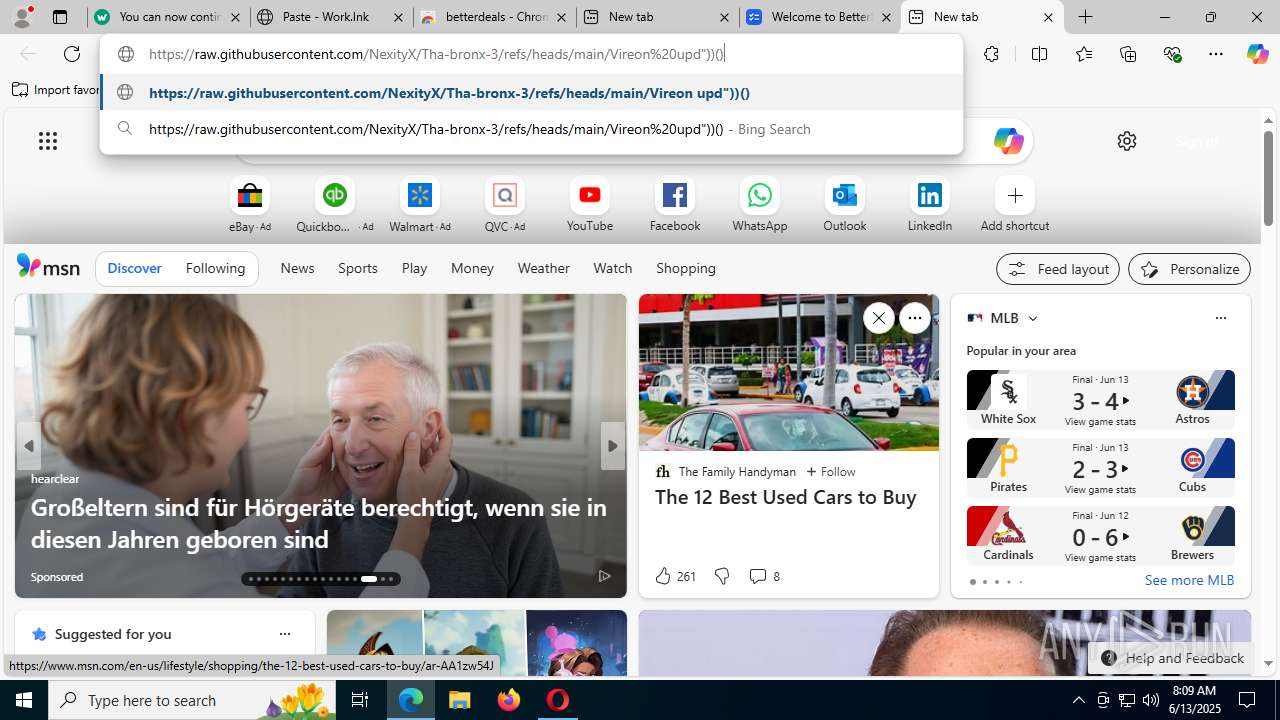This screenshot has height=720, width=1280.
Task: Open the used cars article thumbnail
Action: click(789, 372)
